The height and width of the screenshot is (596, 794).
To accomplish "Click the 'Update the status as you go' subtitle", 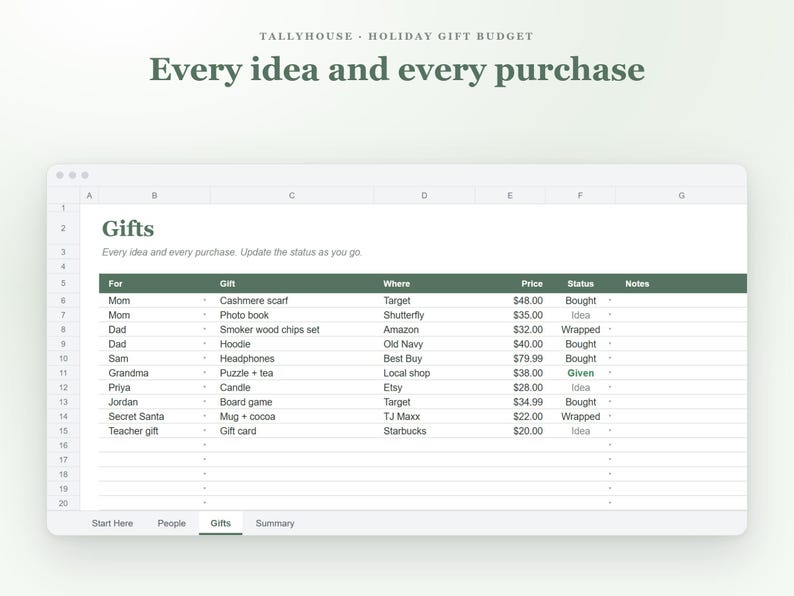I will coord(301,252).
